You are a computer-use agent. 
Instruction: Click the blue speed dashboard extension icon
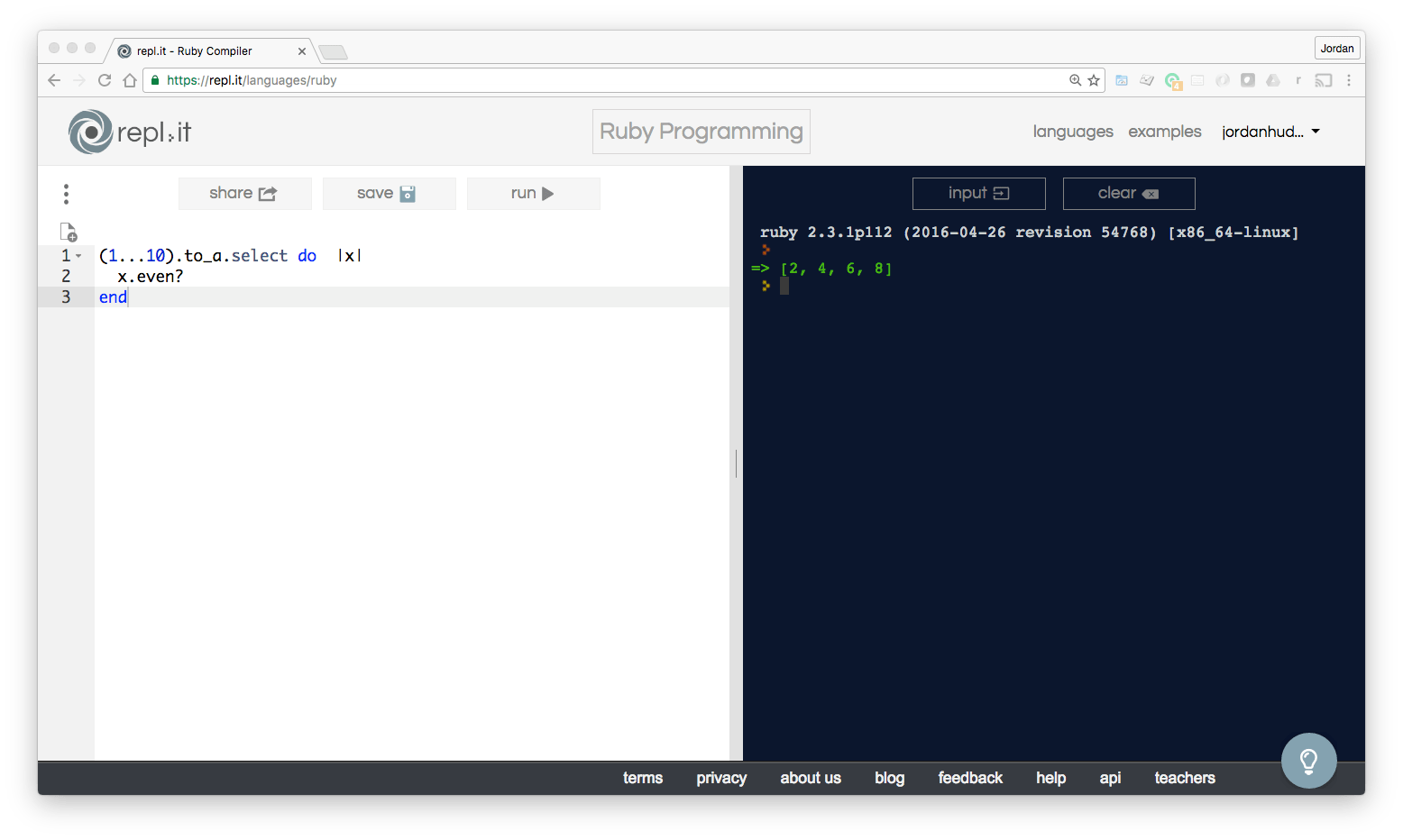pyautogui.click(x=1122, y=80)
